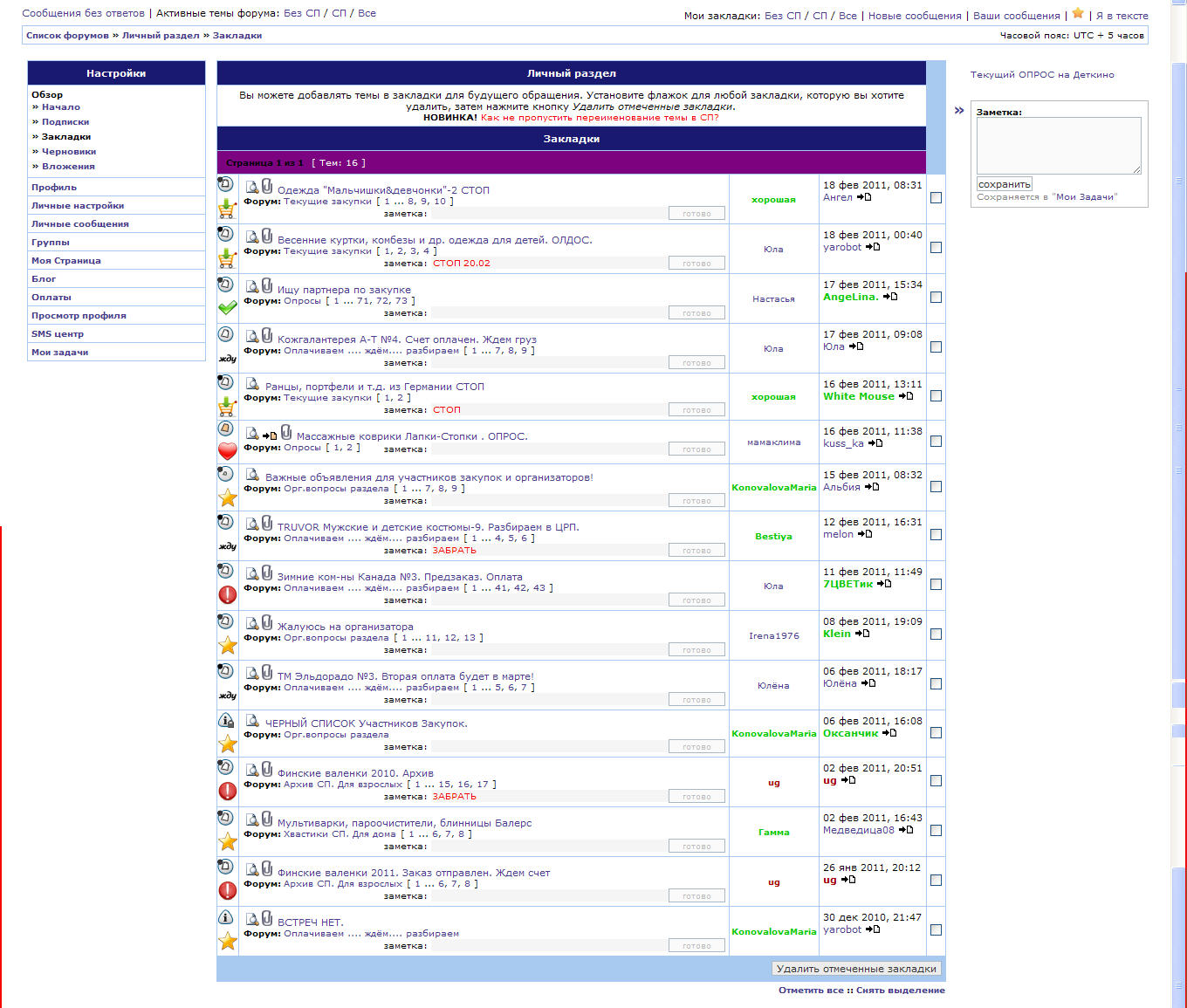The image size is (1187, 1008).
Task: Click the gold star icon in top bar
Action: [x=1078, y=14]
